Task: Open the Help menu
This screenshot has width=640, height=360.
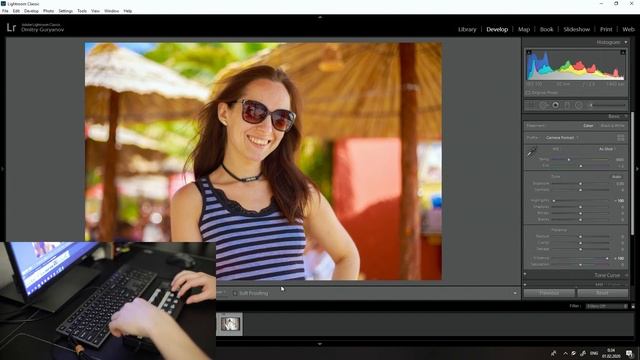Action: point(128,11)
